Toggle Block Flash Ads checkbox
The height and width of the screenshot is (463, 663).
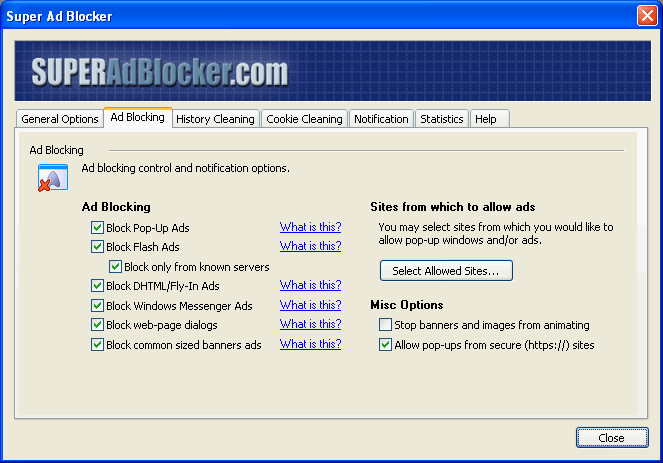click(97, 247)
